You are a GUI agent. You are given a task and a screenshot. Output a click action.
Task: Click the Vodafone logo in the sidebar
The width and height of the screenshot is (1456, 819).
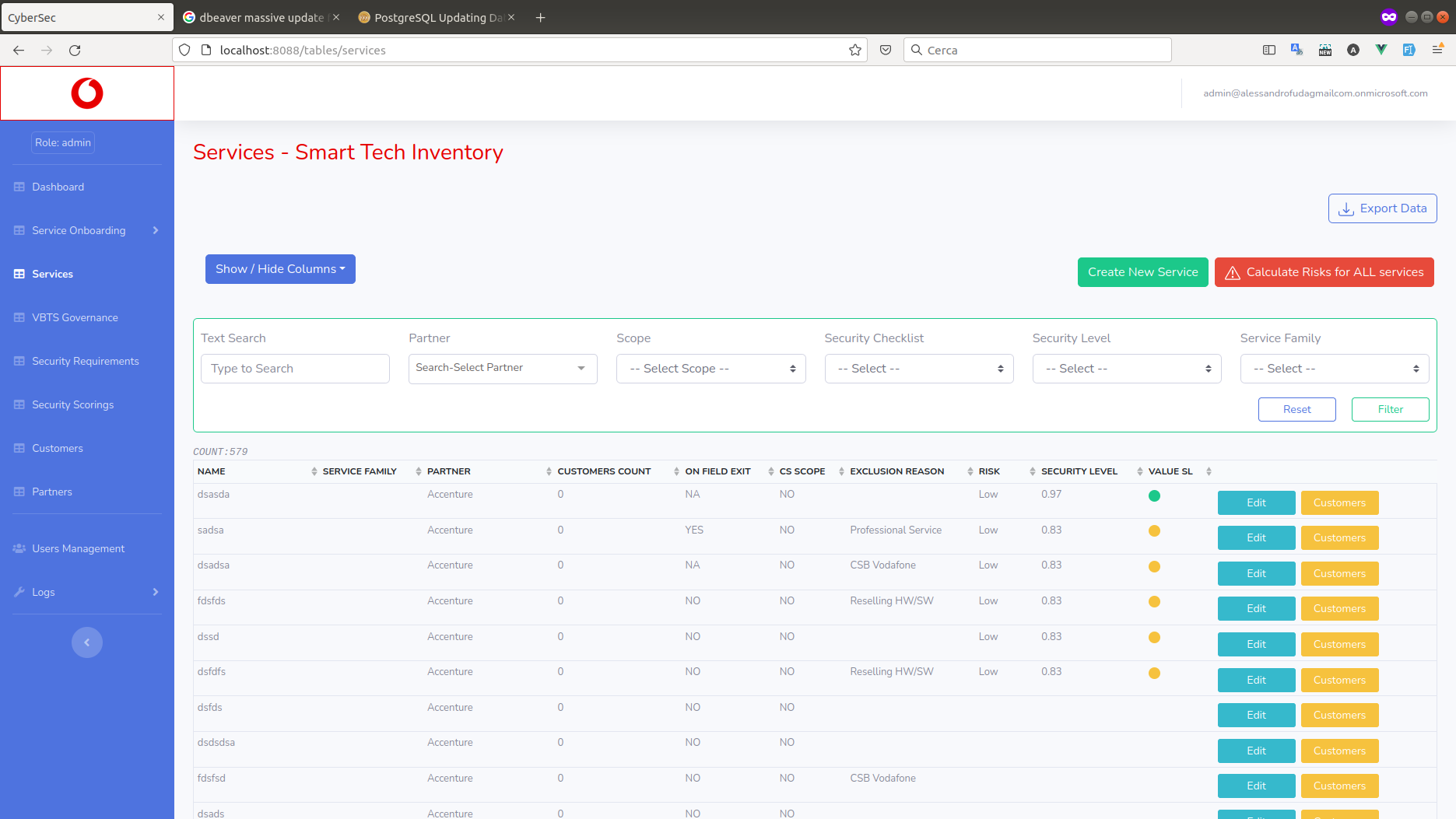(87, 93)
